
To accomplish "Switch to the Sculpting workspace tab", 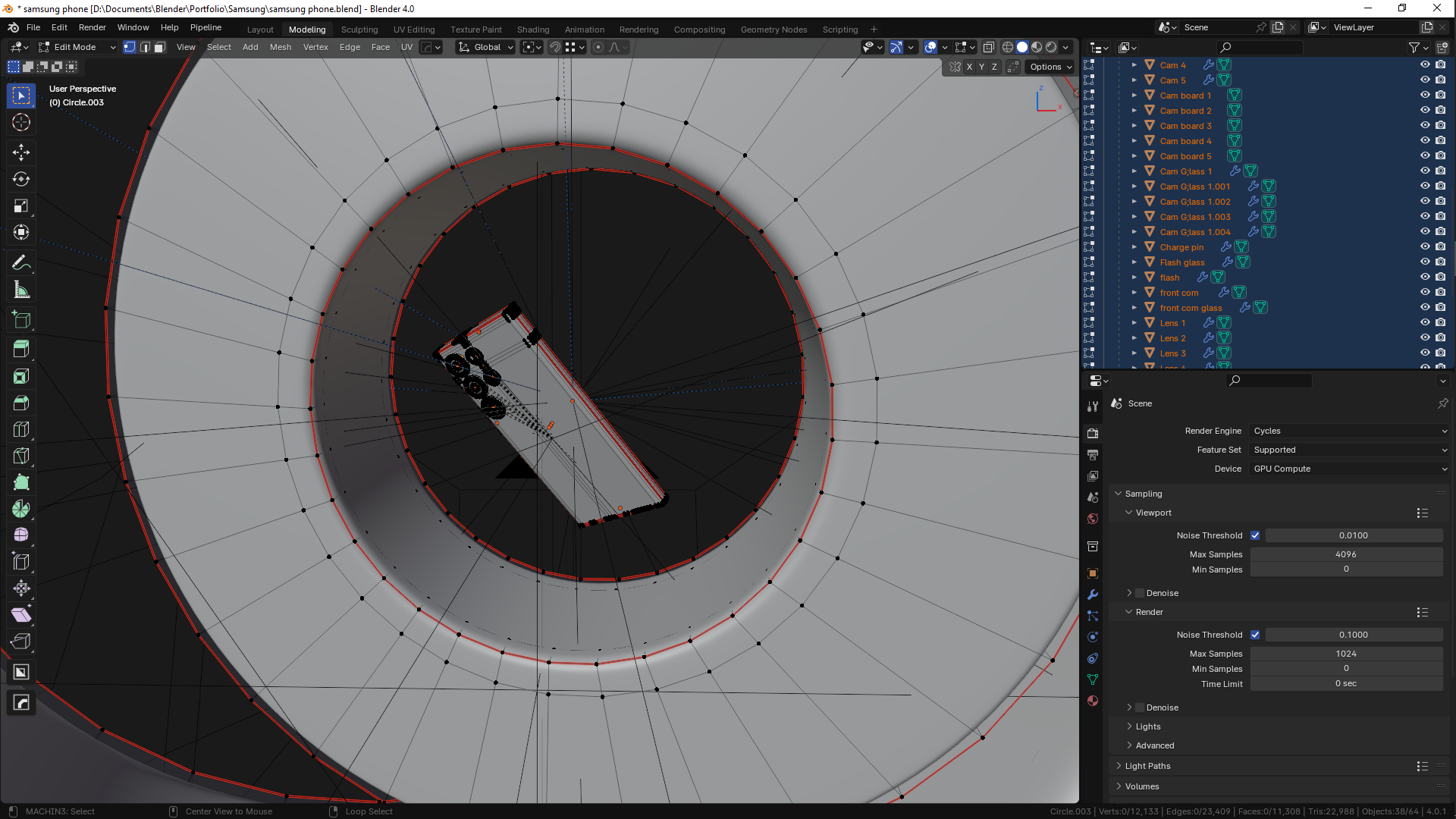I will point(359,30).
